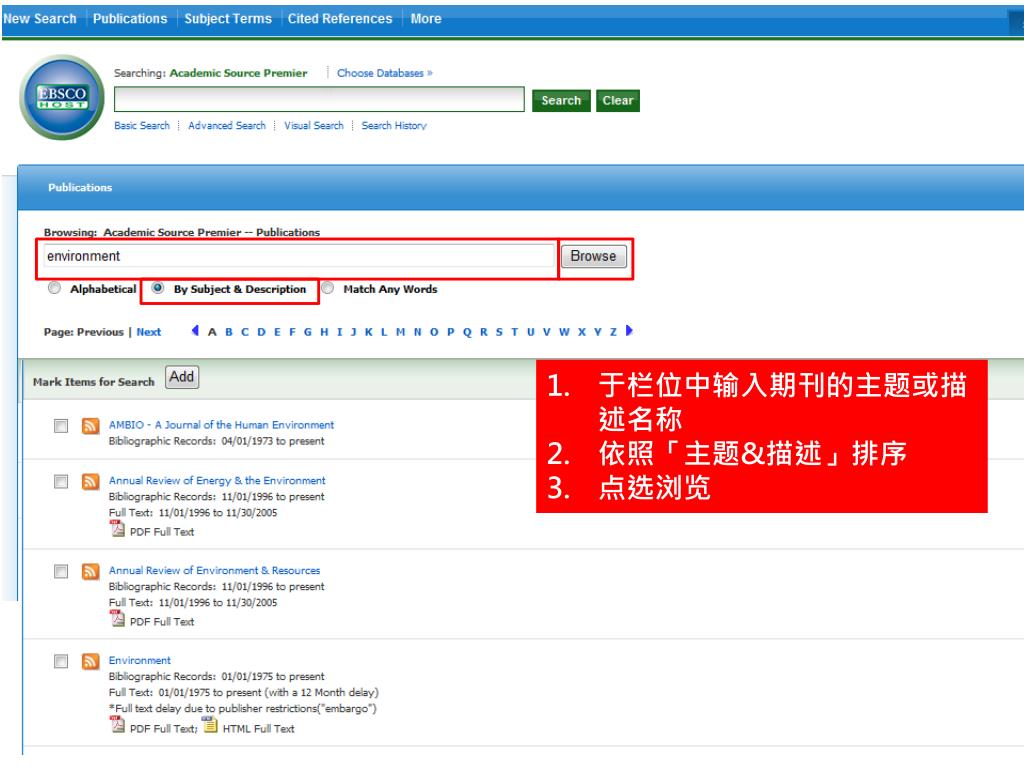Jump to letter H in alphabet index
Screen dimensions: 1024x768
(x=325, y=332)
